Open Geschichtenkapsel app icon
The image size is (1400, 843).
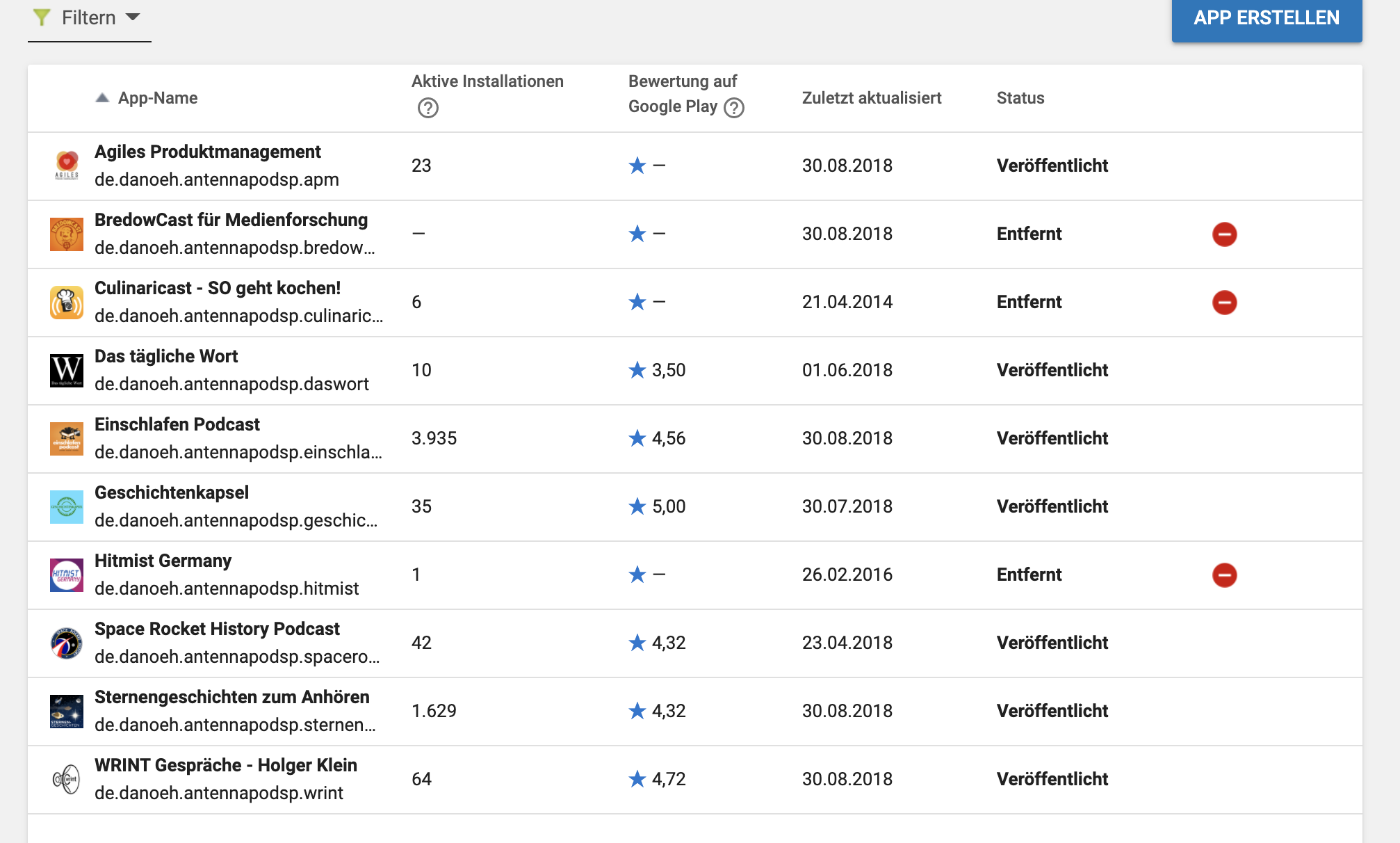67,506
